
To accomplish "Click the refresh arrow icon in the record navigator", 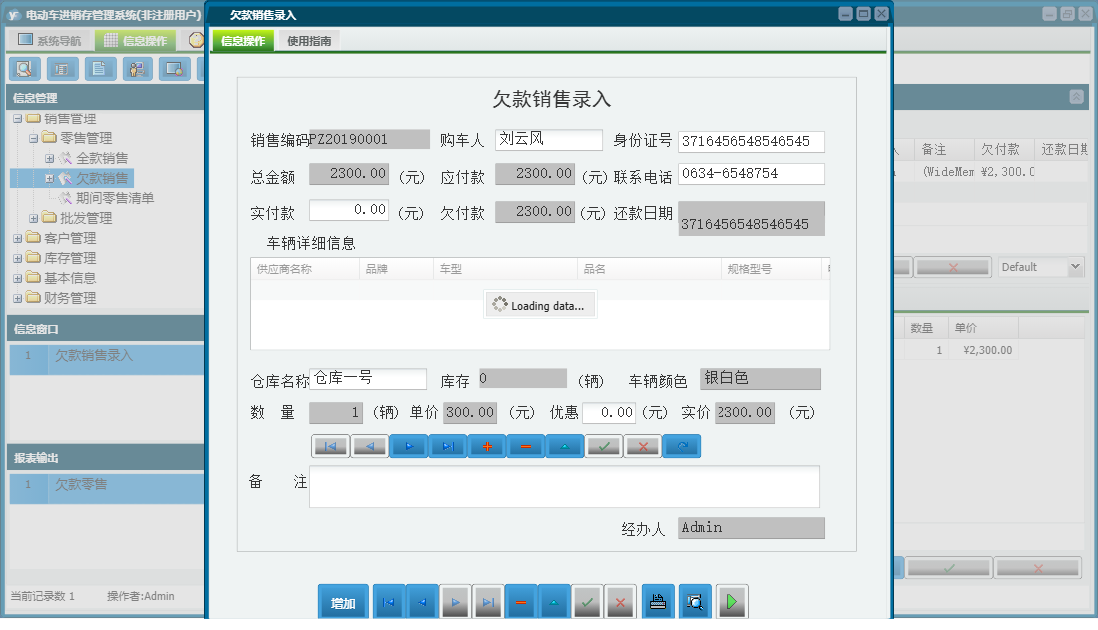I will (680, 446).
